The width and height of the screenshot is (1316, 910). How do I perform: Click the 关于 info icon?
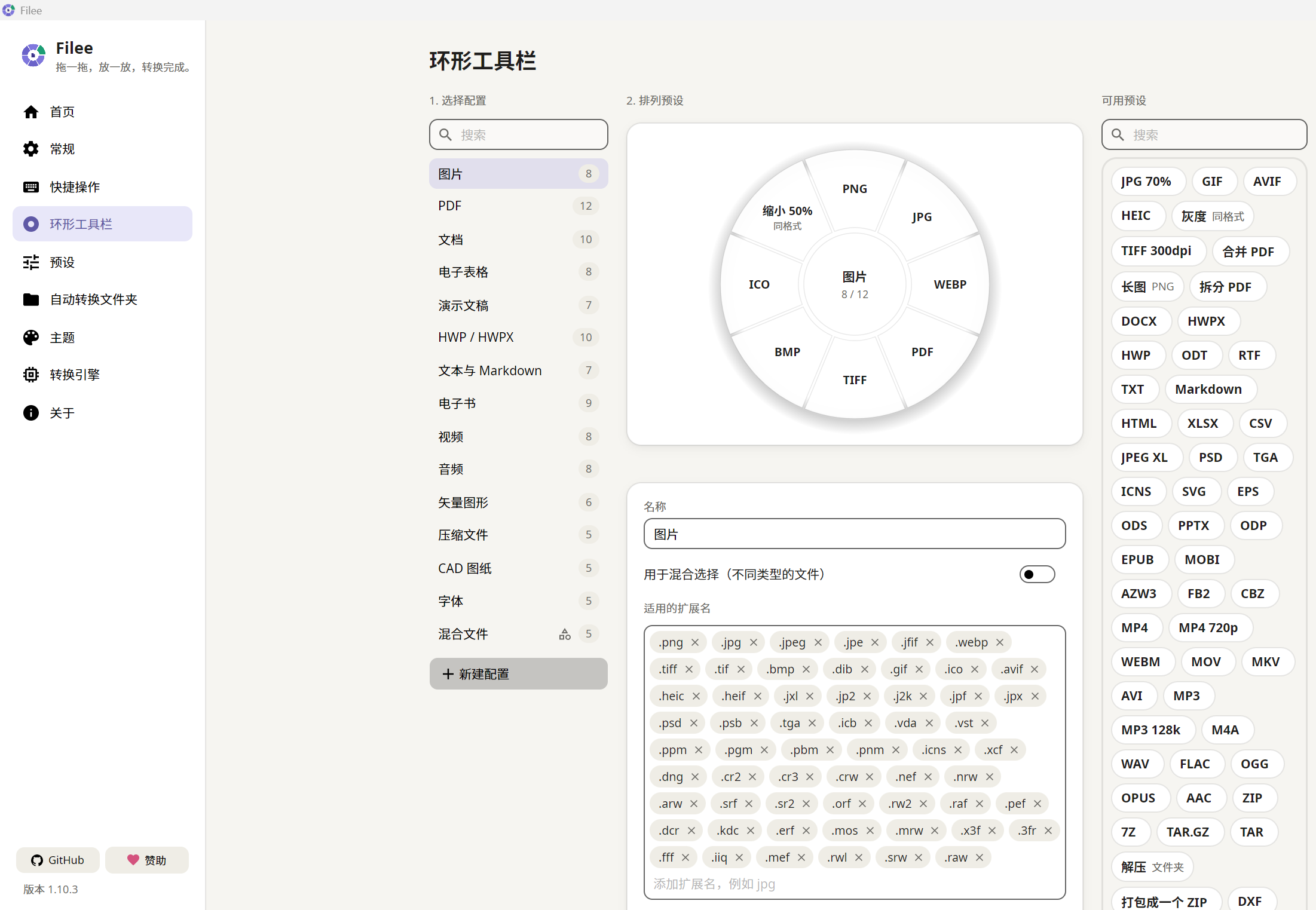[31, 413]
